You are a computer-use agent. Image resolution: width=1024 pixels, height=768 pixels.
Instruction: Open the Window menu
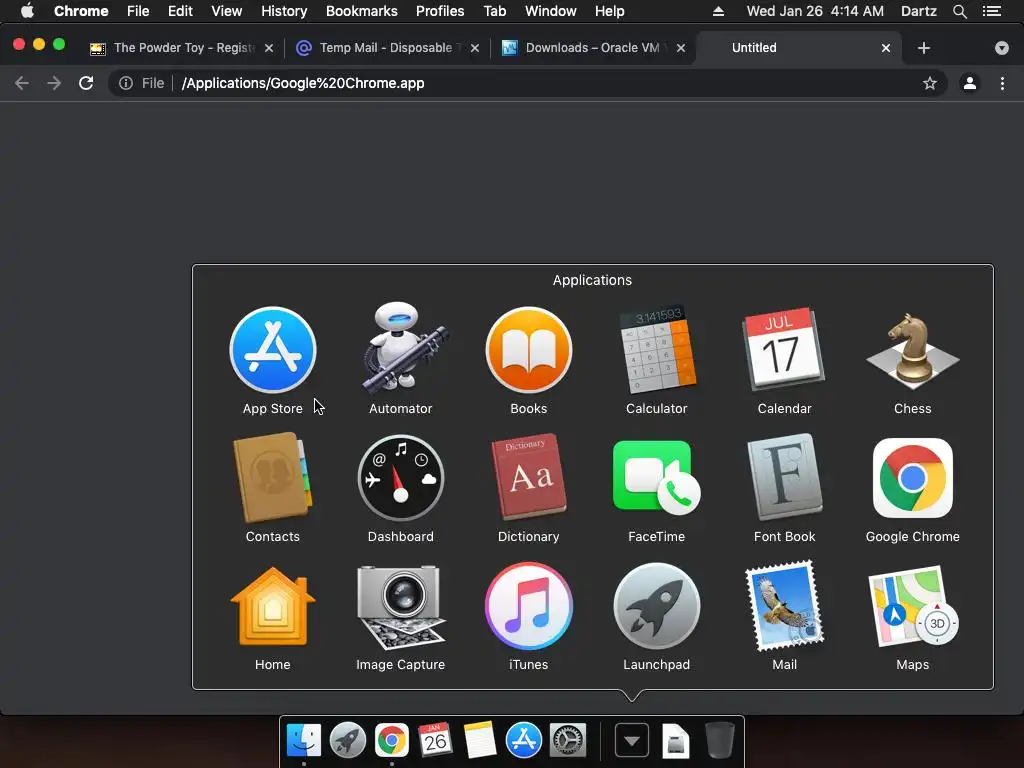(x=551, y=11)
